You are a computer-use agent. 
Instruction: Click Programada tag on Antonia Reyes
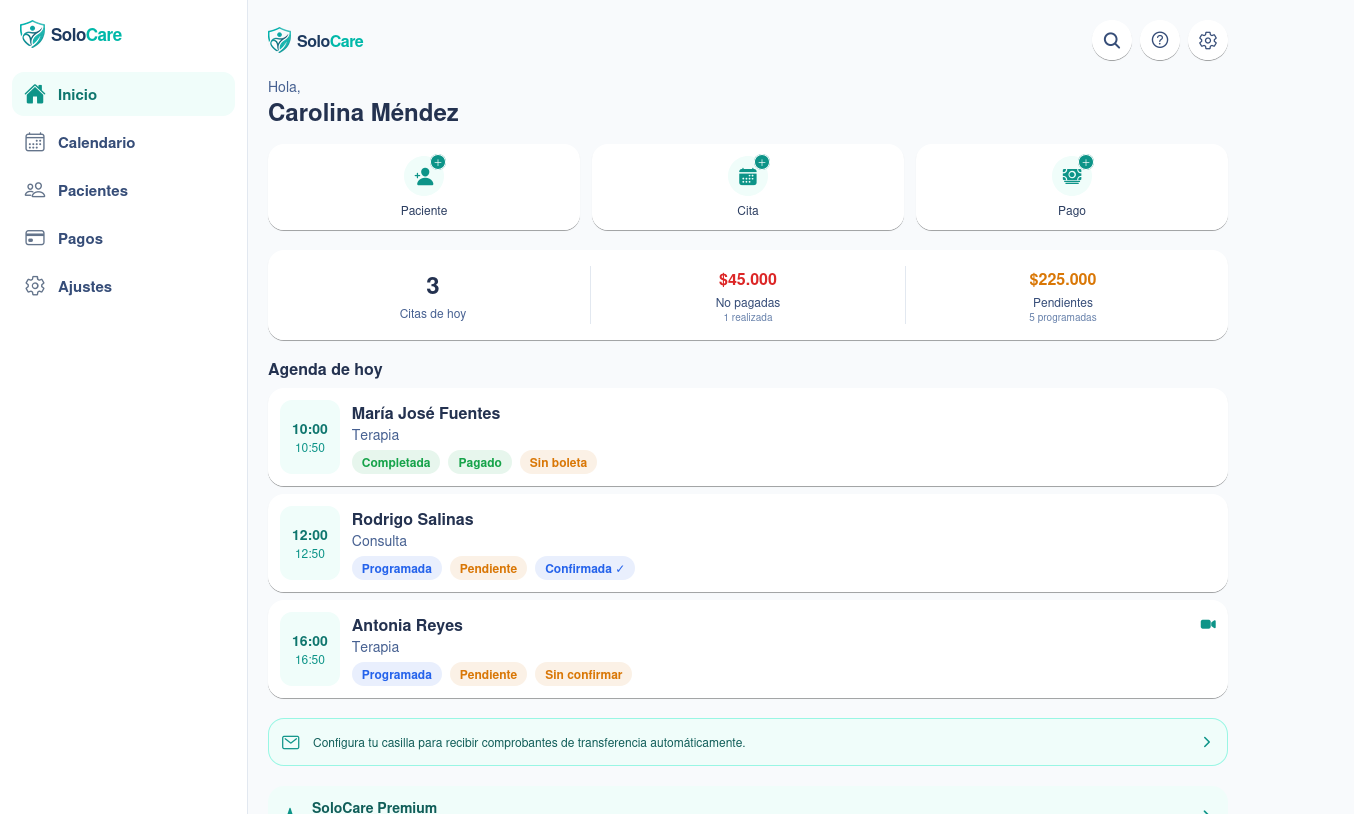pos(397,674)
